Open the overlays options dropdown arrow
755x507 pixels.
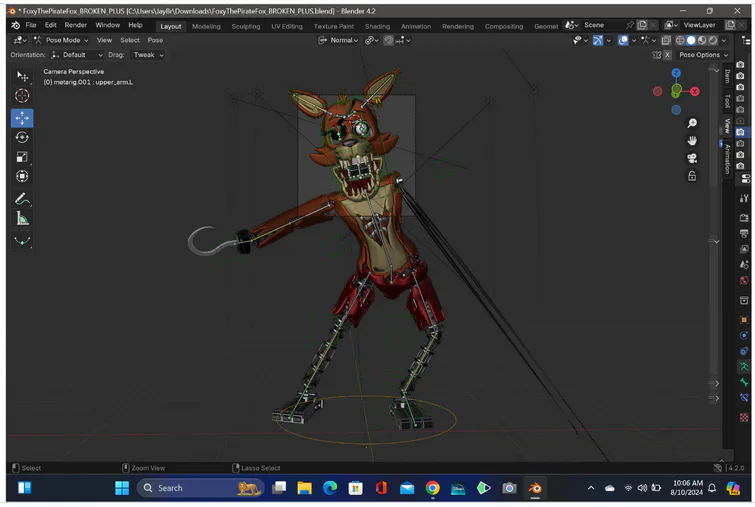634,40
